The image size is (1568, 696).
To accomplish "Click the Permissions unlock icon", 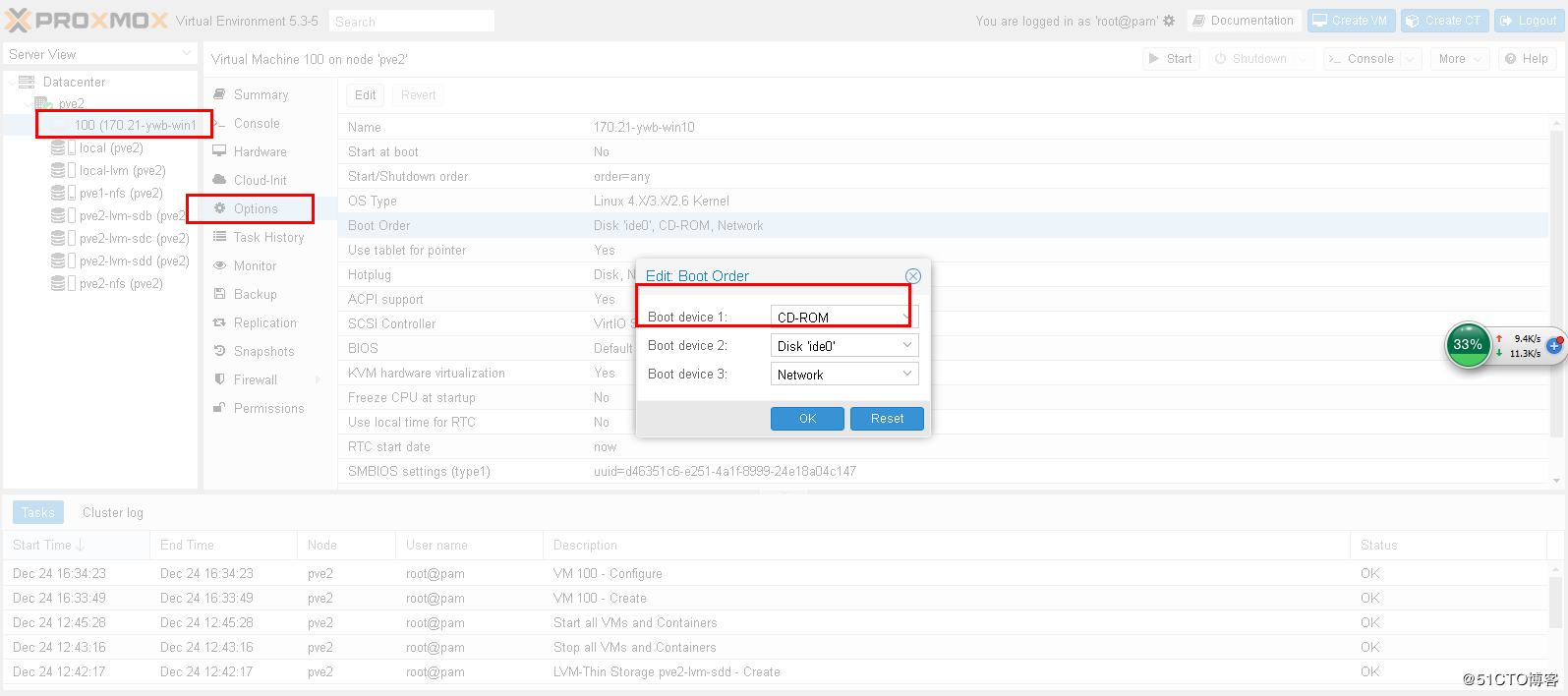I will pos(219,409).
